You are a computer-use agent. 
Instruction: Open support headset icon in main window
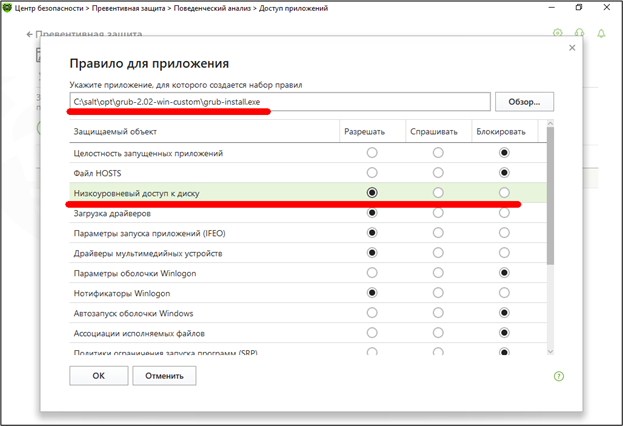click(x=580, y=33)
